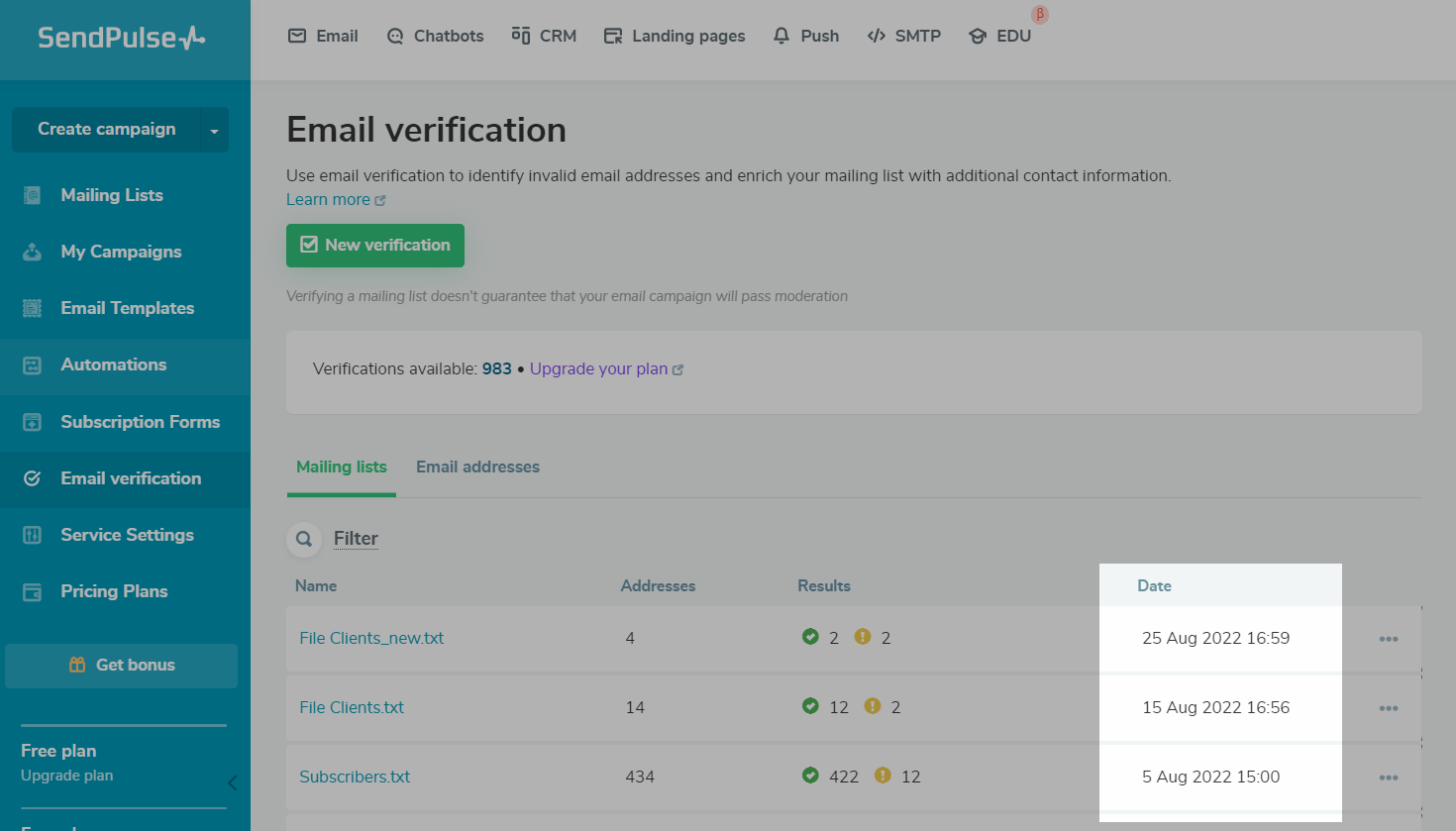This screenshot has width=1456, height=831.
Task: Open the ellipsis menu for File Clients.txt
Action: pos(1388,707)
